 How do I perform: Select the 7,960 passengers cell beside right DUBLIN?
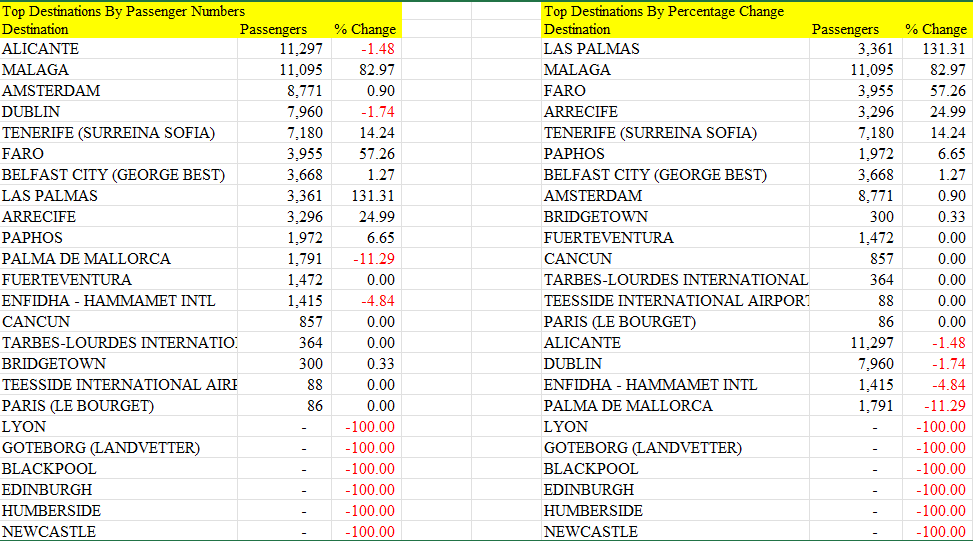coord(856,364)
